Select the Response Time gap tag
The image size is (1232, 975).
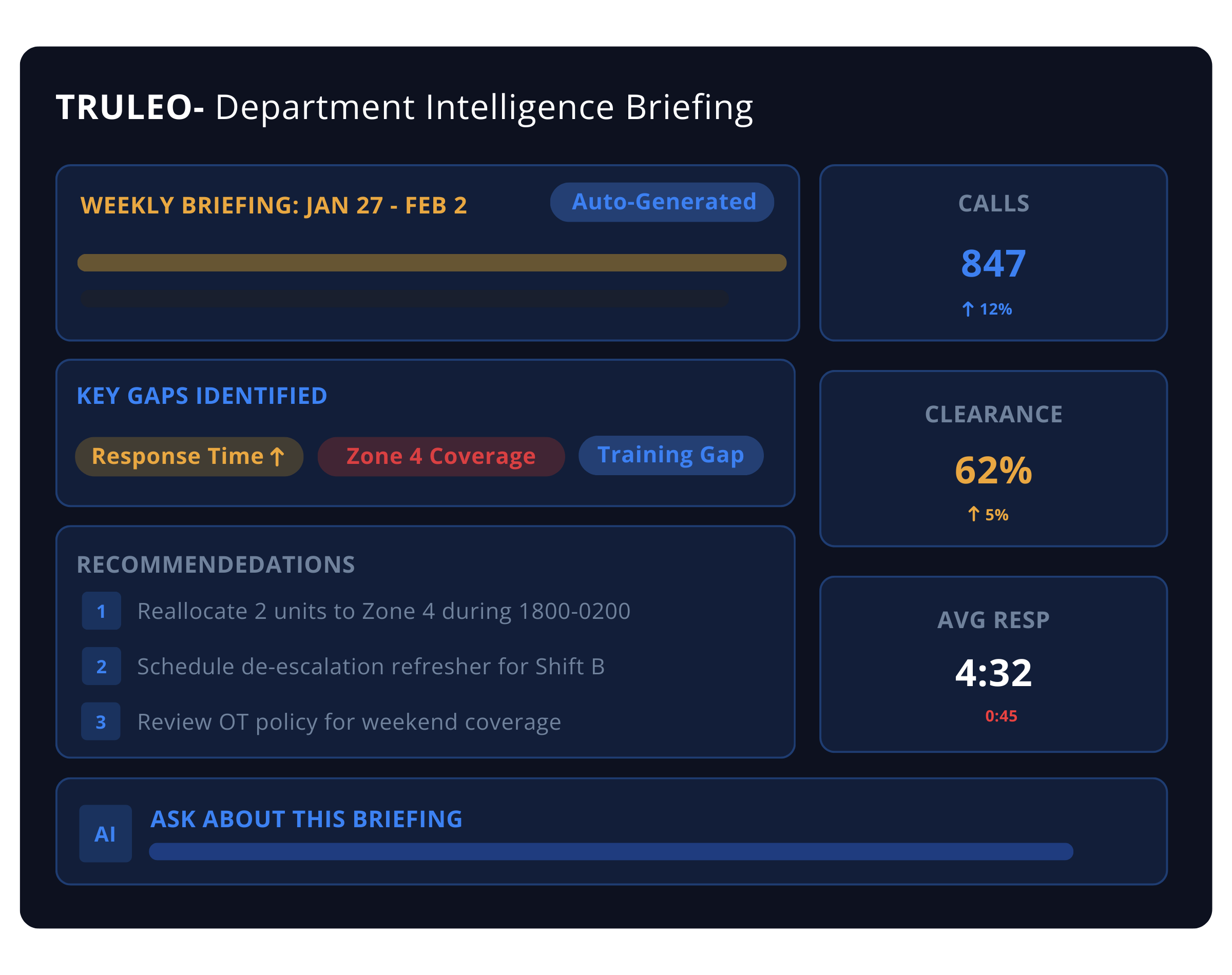(x=188, y=457)
